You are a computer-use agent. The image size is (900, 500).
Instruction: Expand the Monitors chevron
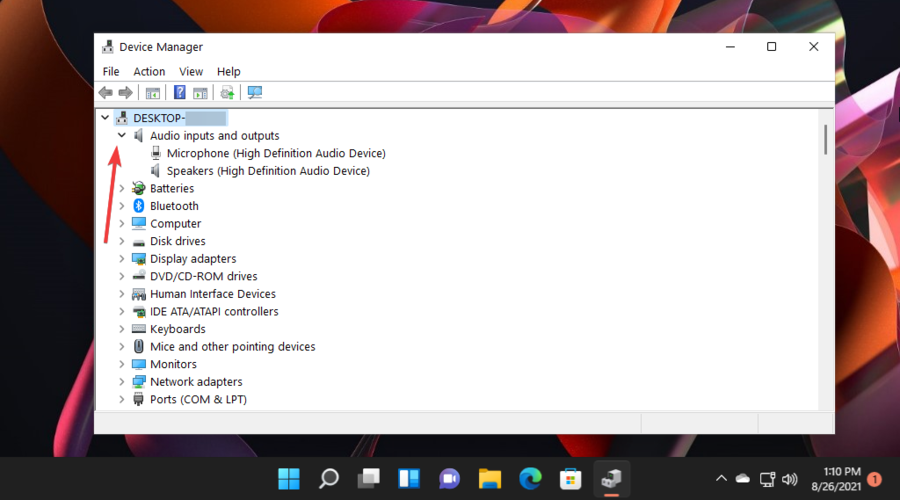pyautogui.click(x=122, y=364)
